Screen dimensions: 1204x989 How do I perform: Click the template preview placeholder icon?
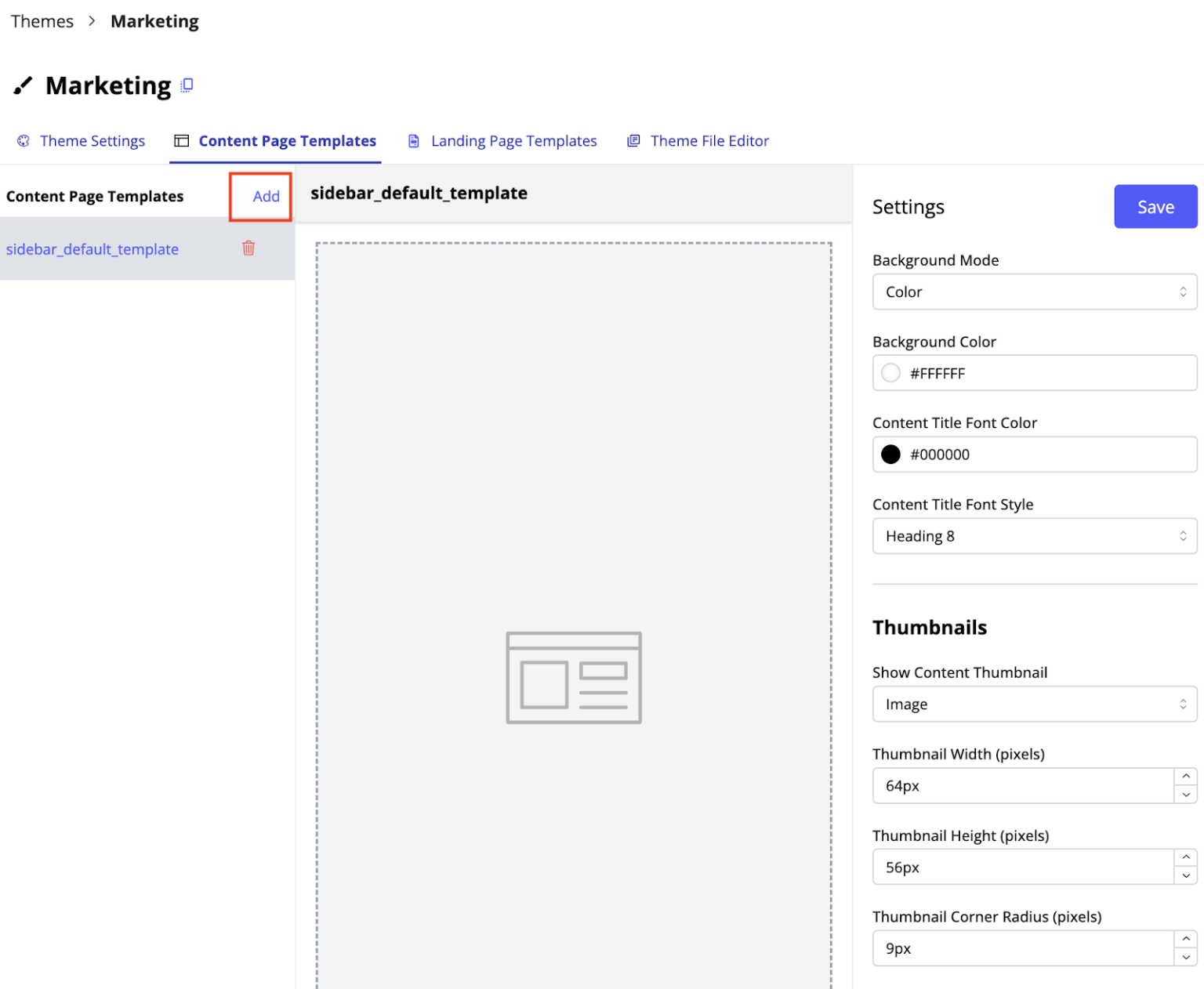pyautogui.click(x=573, y=676)
